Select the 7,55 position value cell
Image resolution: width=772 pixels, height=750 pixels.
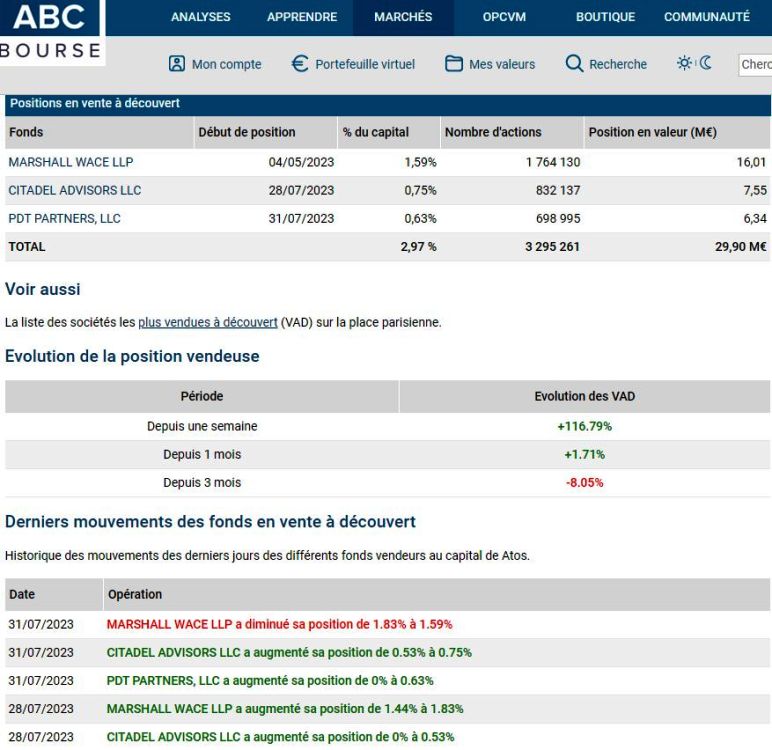[755, 190]
